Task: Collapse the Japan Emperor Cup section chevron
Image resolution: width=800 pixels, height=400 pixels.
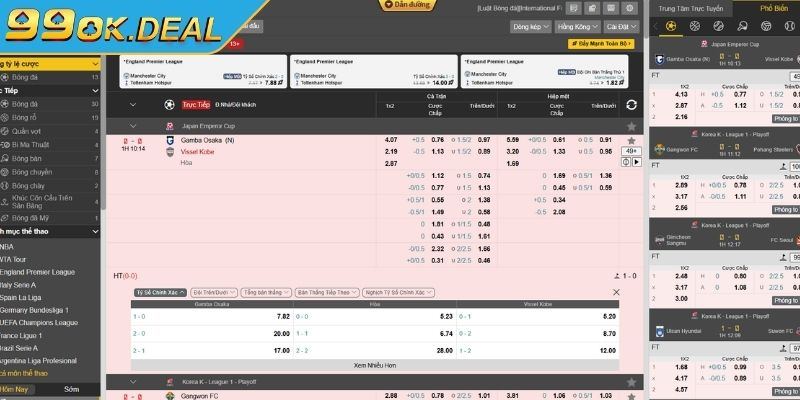Action: [x=134, y=127]
